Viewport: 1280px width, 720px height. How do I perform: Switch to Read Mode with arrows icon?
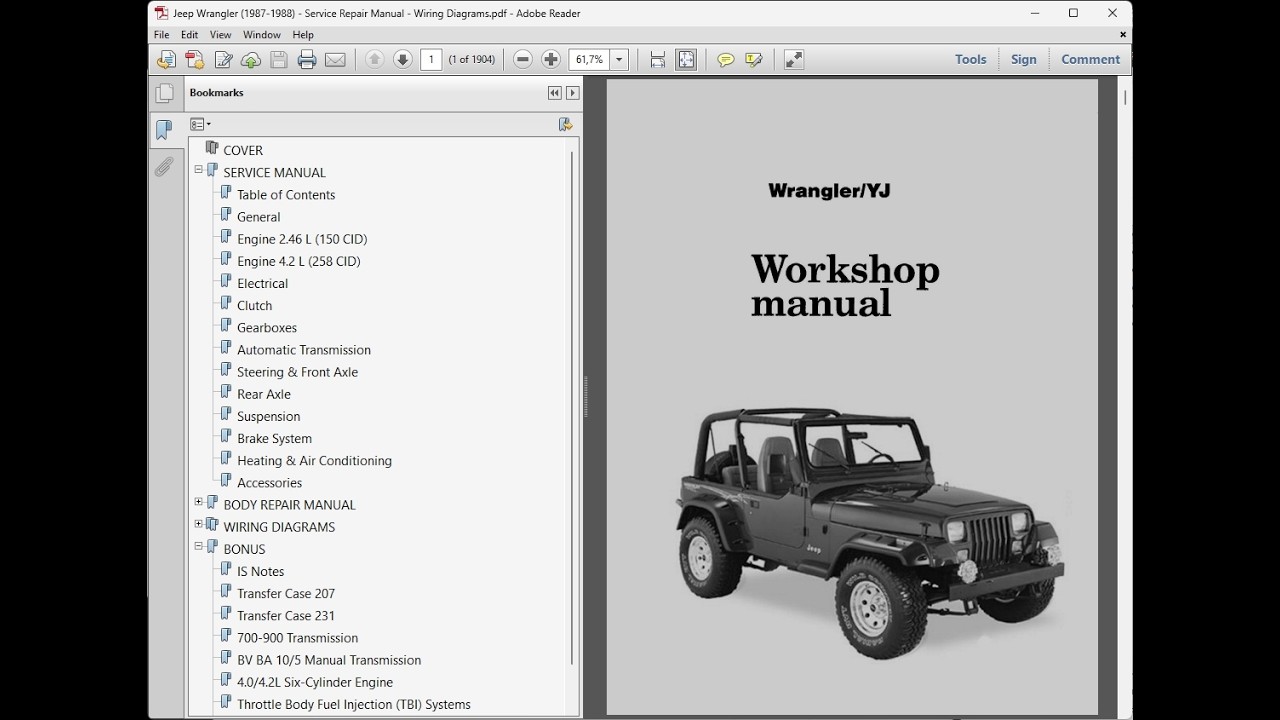pyautogui.click(x=794, y=60)
